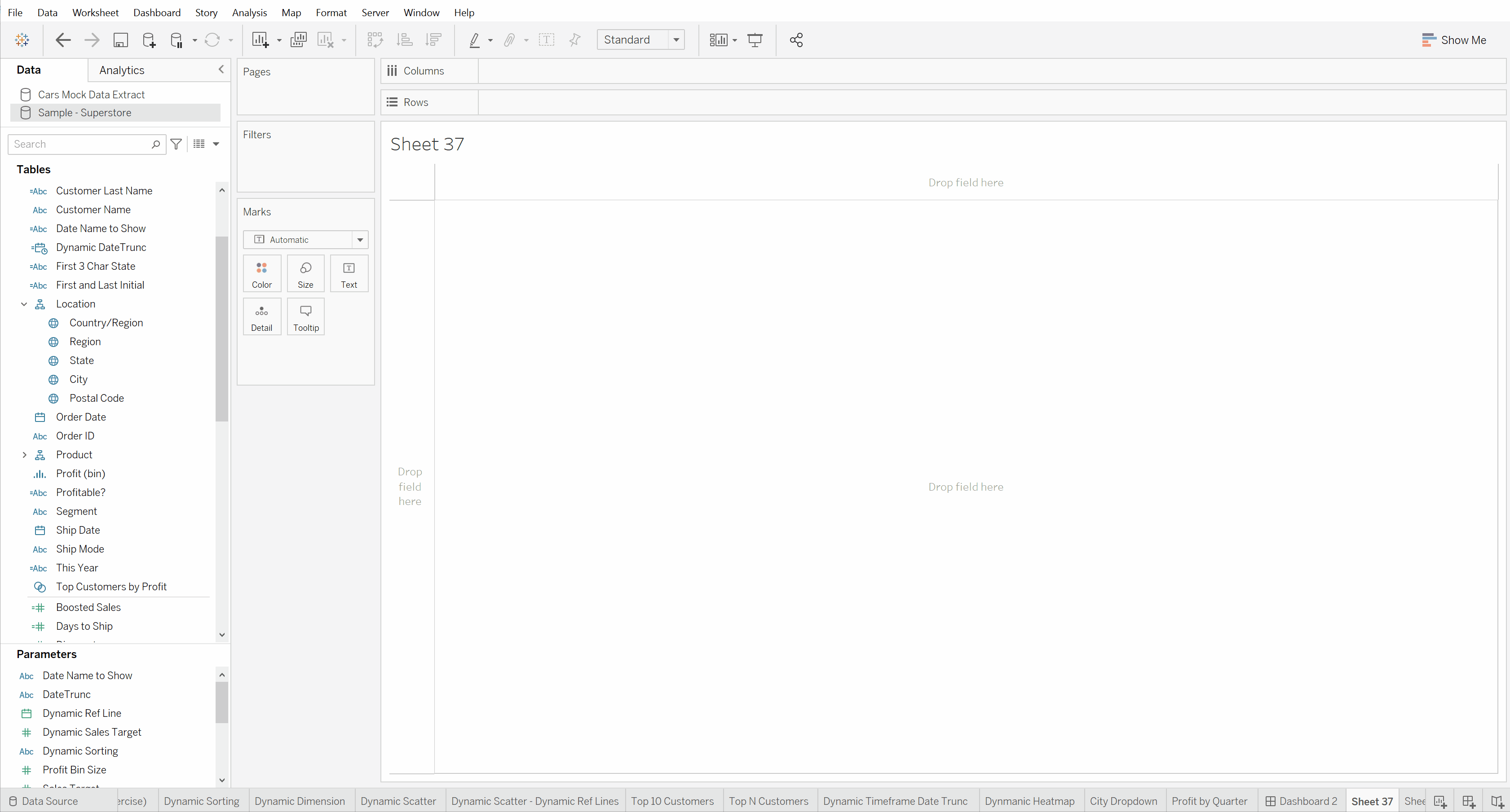Click the Tables list scrollbar down arrow
This screenshot has width=1510, height=812.
click(221, 635)
